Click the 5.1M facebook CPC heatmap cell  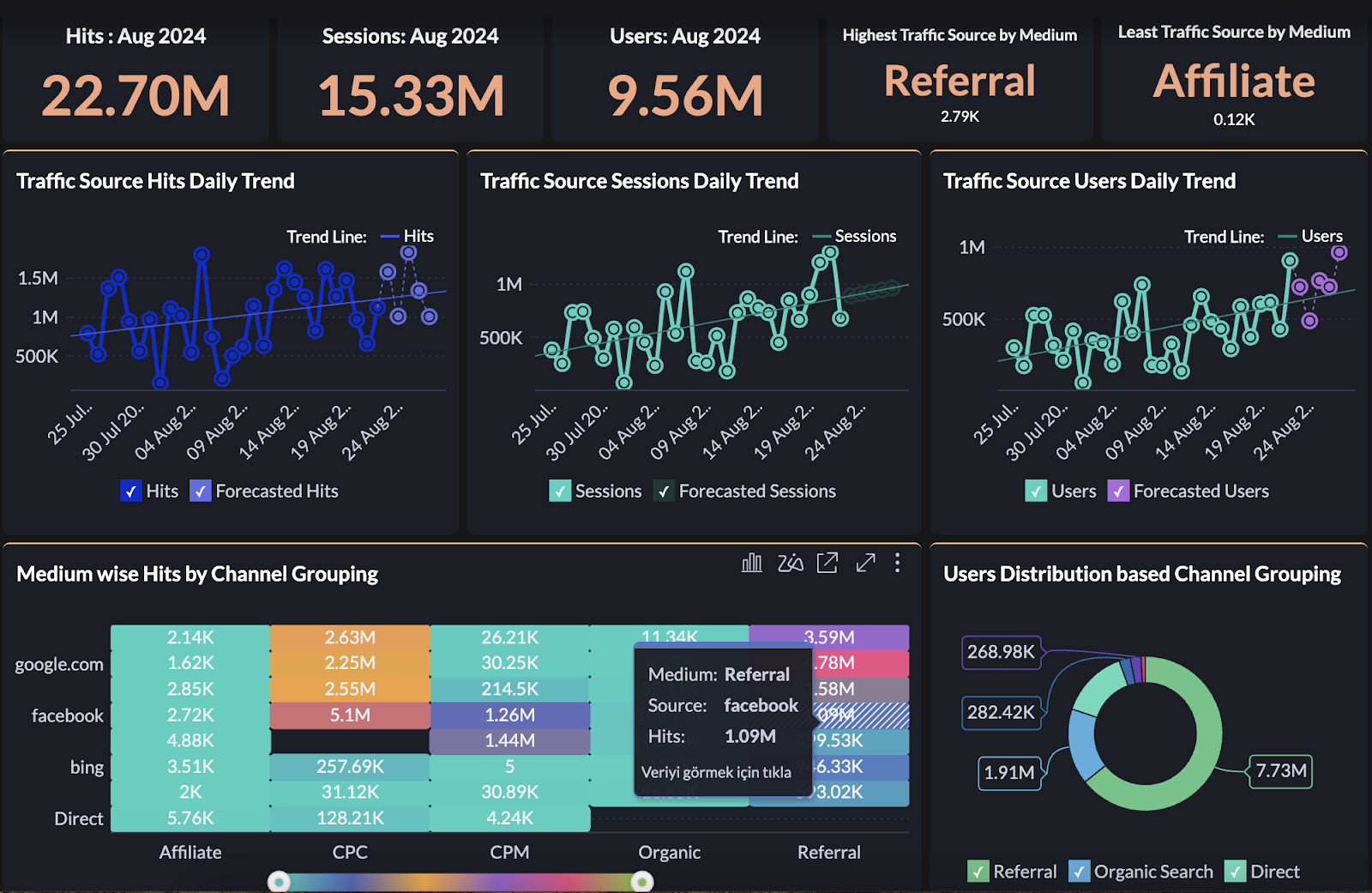click(350, 715)
